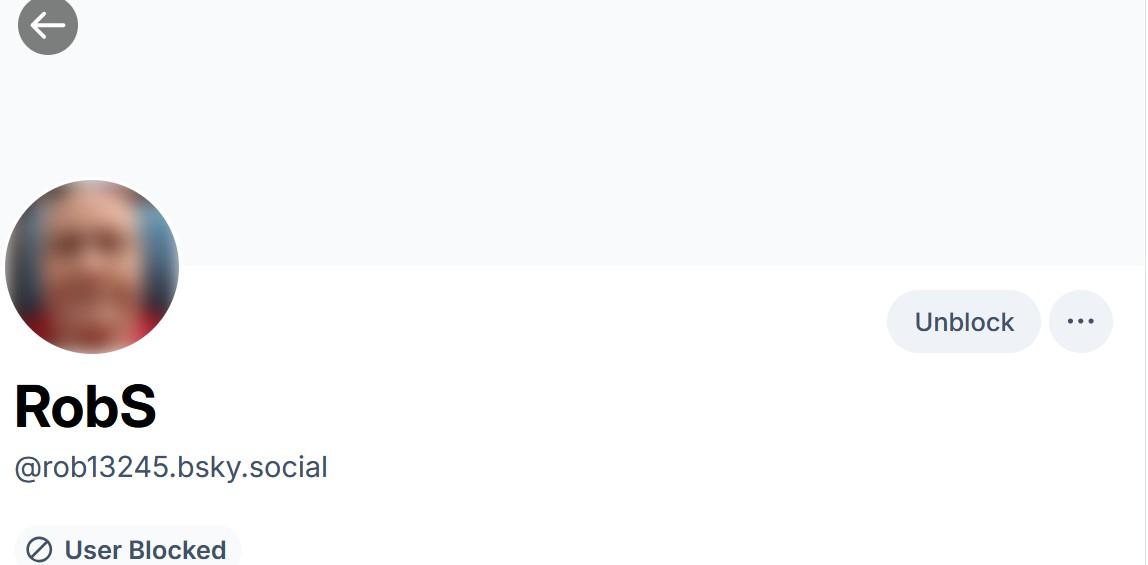Click the circle-slash blocked icon
Image resolution: width=1148 pixels, height=565 pixels.
click(x=39, y=550)
